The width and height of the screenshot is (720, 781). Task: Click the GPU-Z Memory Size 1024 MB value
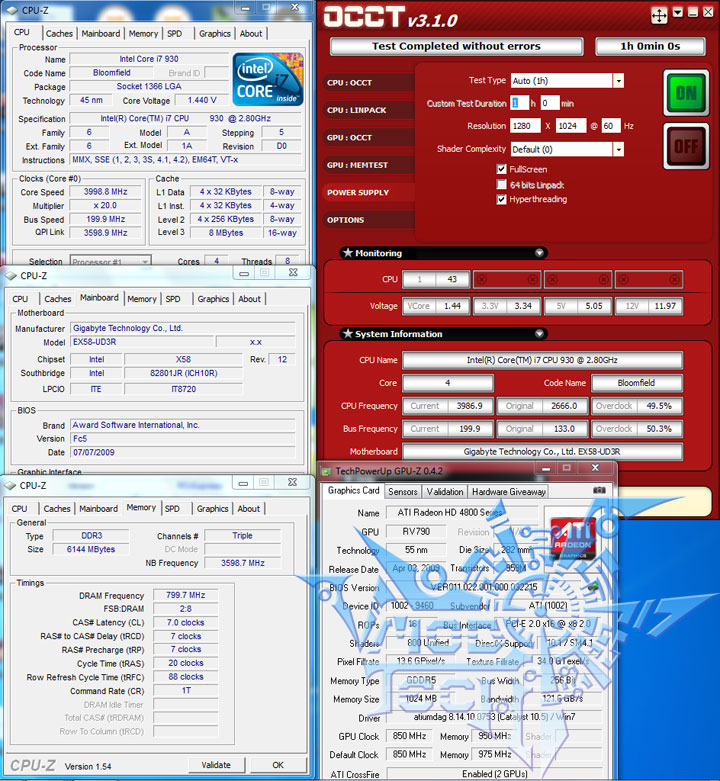[421, 699]
